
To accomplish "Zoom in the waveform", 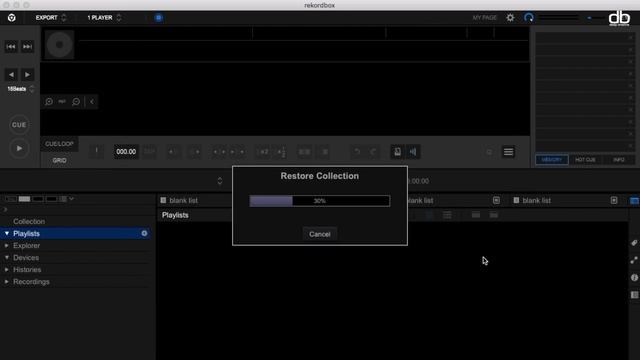I will pyautogui.click(x=49, y=102).
